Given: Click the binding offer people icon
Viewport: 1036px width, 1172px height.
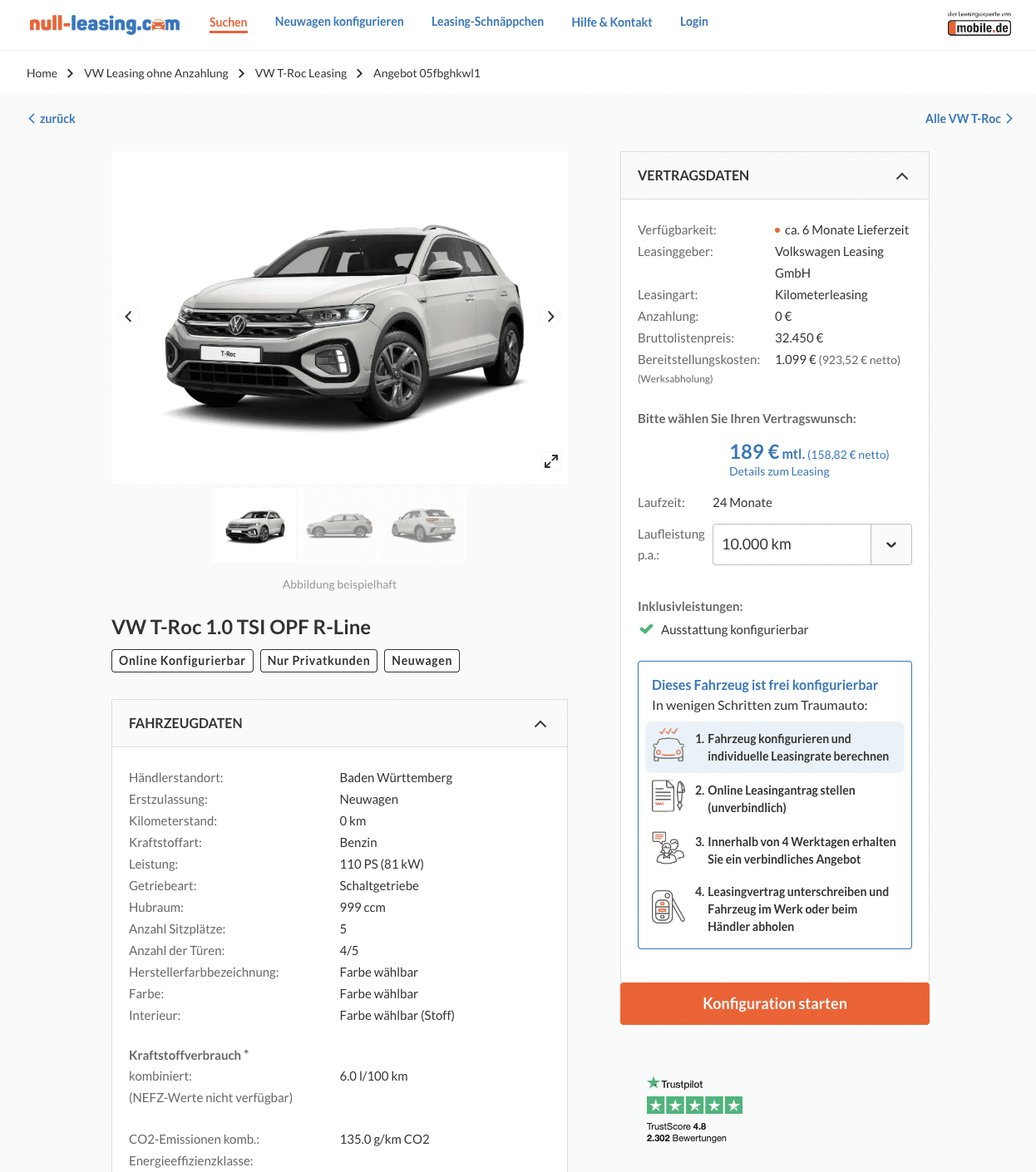Looking at the screenshot, I should pyautogui.click(x=668, y=848).
